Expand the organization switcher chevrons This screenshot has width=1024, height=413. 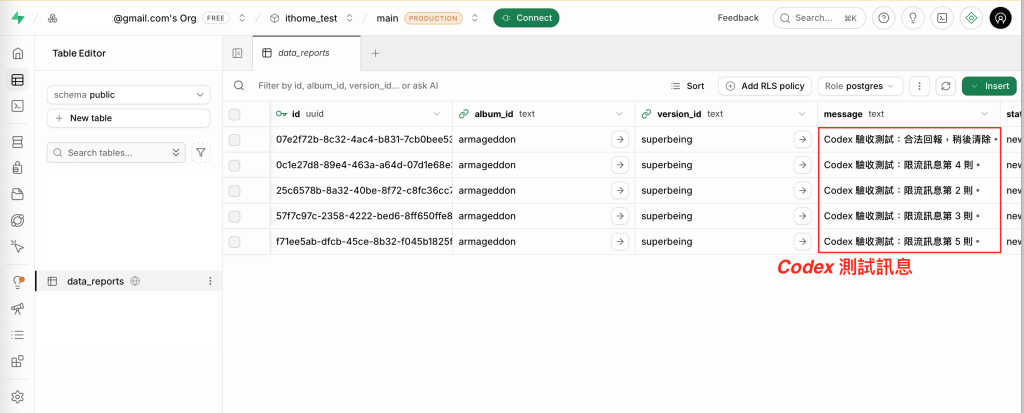[x=242, y=18]
